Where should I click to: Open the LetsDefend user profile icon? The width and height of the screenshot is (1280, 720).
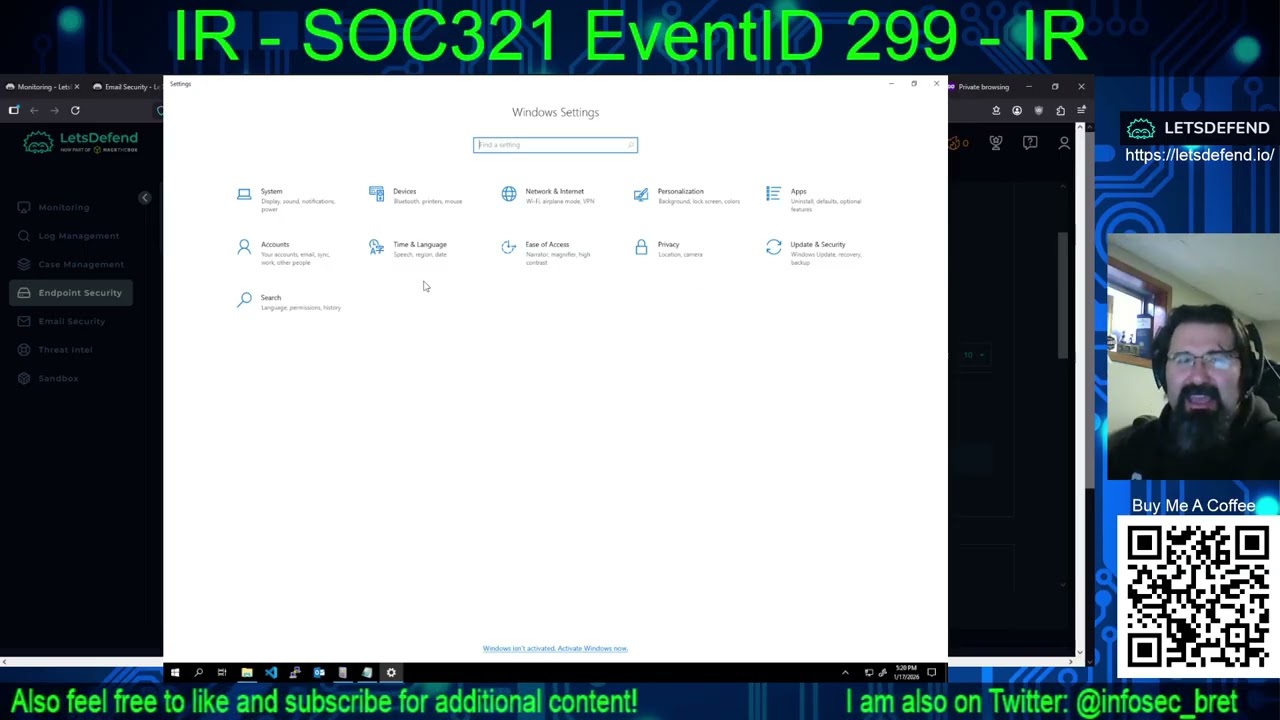tap(1064, 144)
